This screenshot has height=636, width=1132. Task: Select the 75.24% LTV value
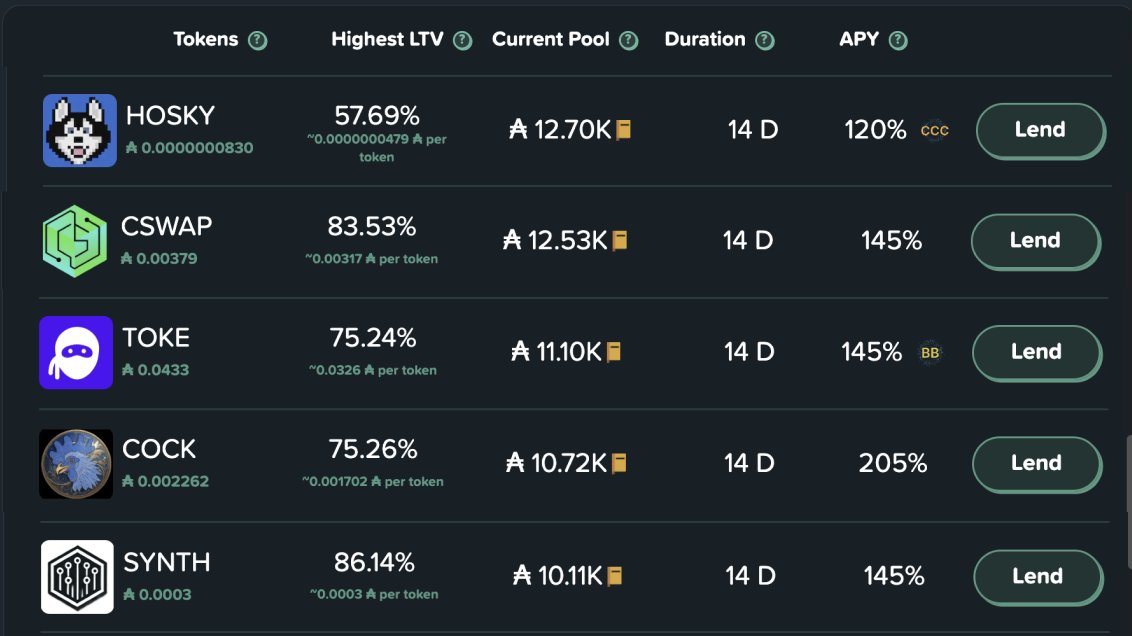click(x=373, y=337)
